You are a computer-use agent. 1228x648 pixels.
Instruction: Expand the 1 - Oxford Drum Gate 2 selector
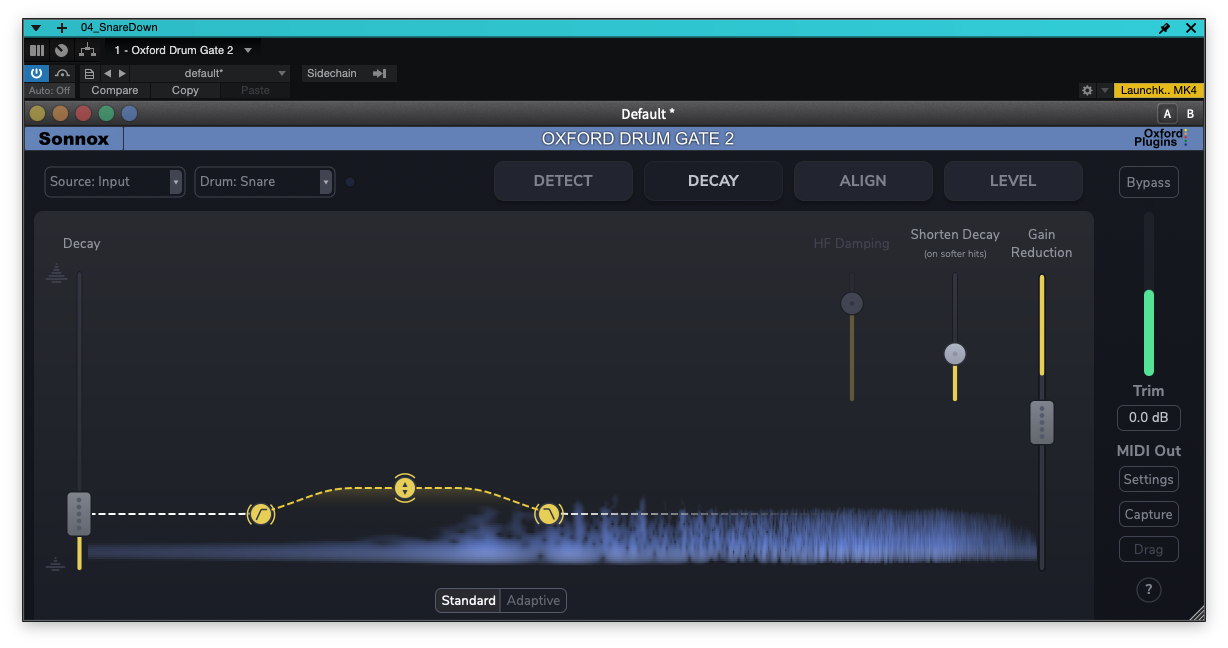click(184, 50)
